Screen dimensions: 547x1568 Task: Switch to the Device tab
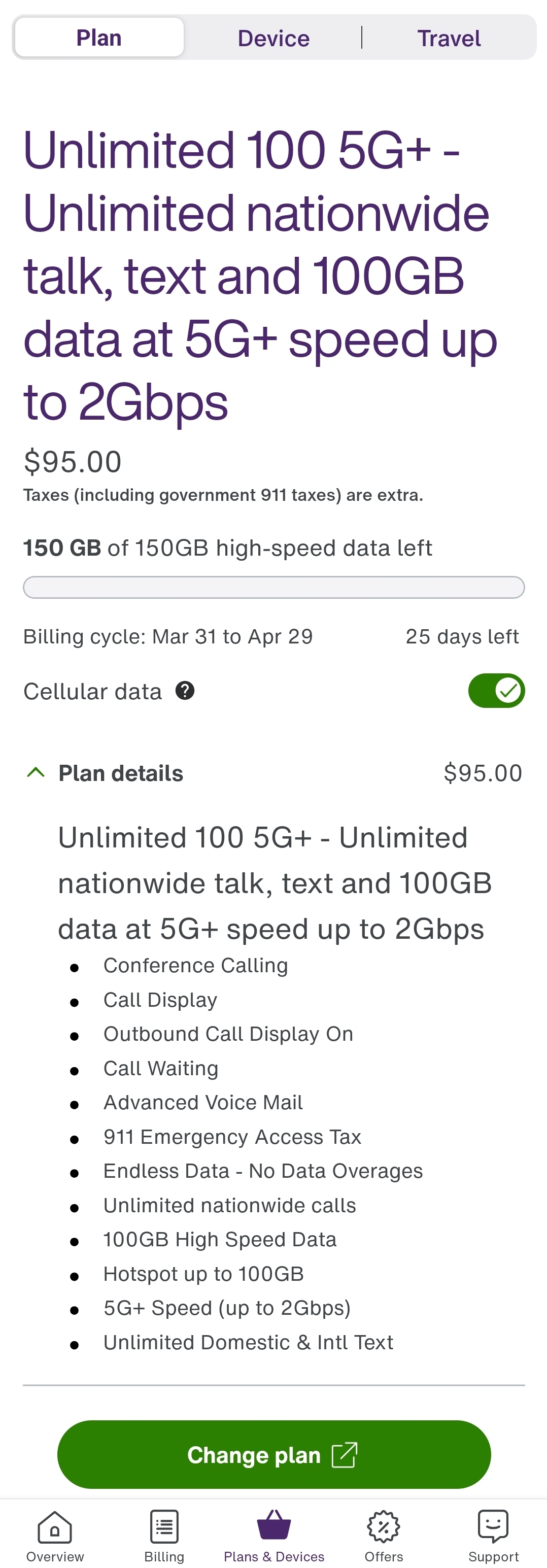click(273, 39)
